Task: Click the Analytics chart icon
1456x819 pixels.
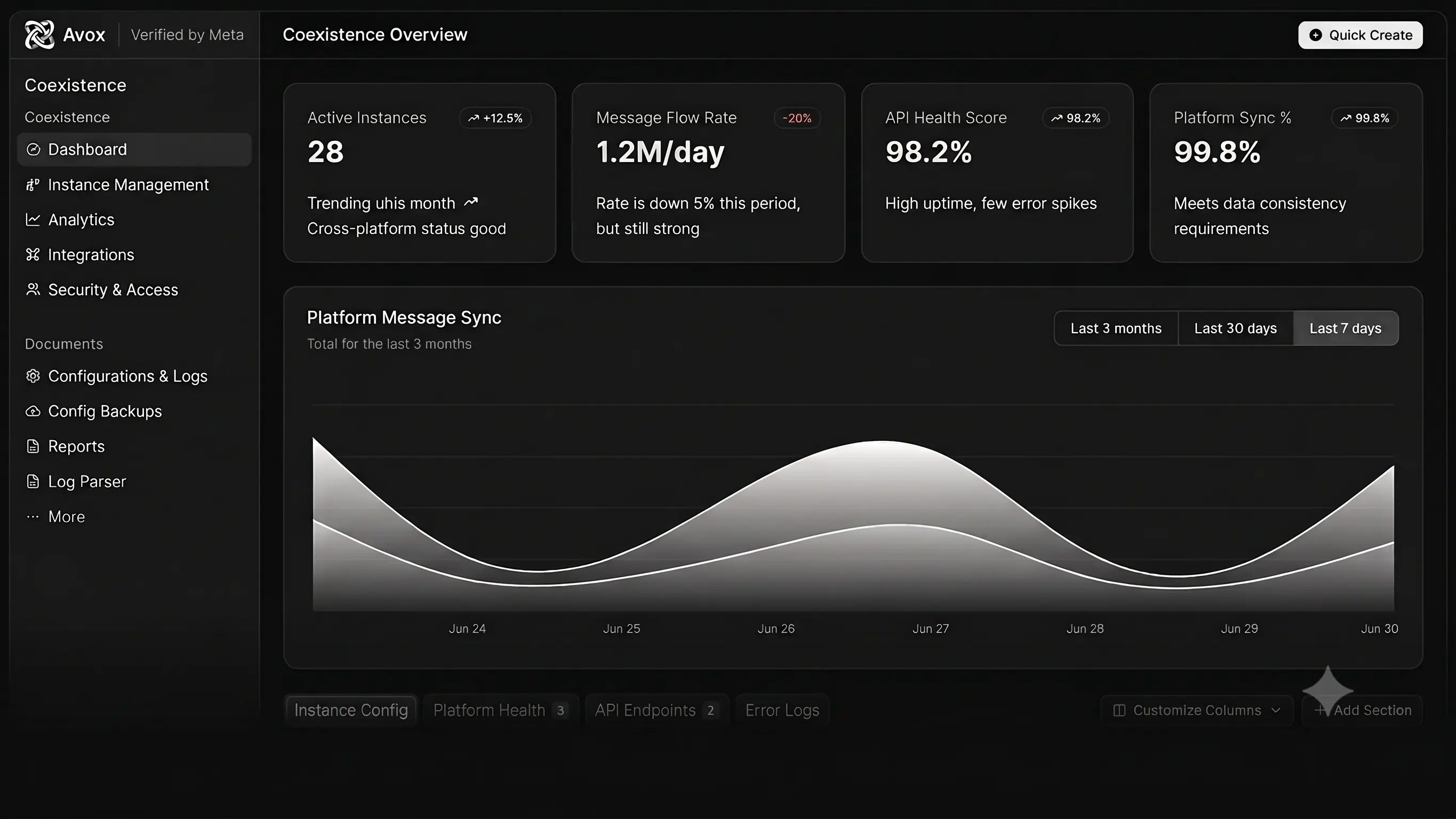Action: pyautogui.click(x=33, y=220)
